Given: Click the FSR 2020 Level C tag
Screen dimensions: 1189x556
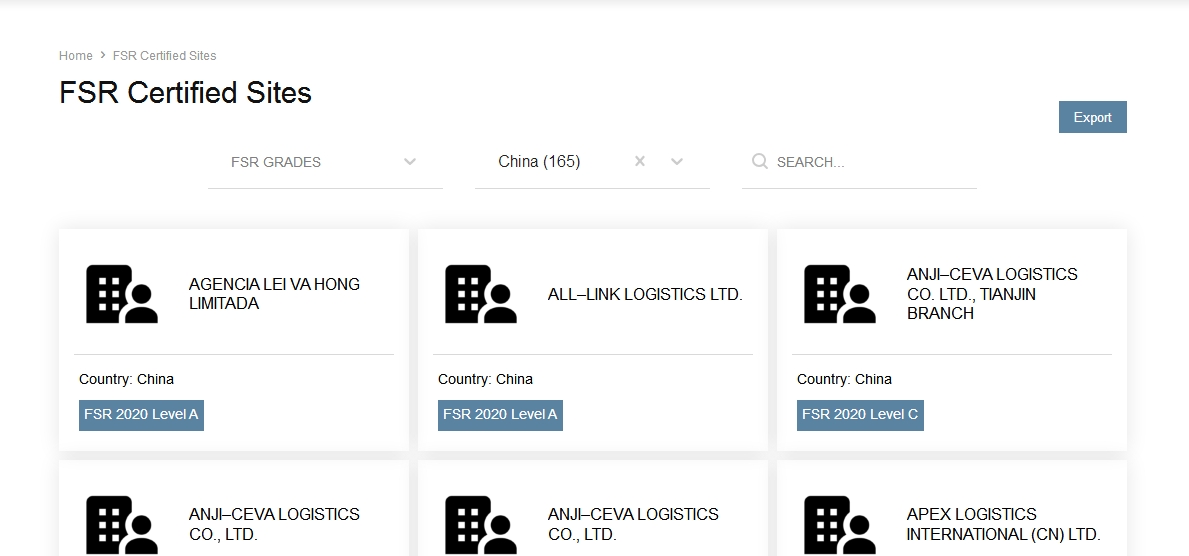Looking at the screenshot, I should pos(860,415).
